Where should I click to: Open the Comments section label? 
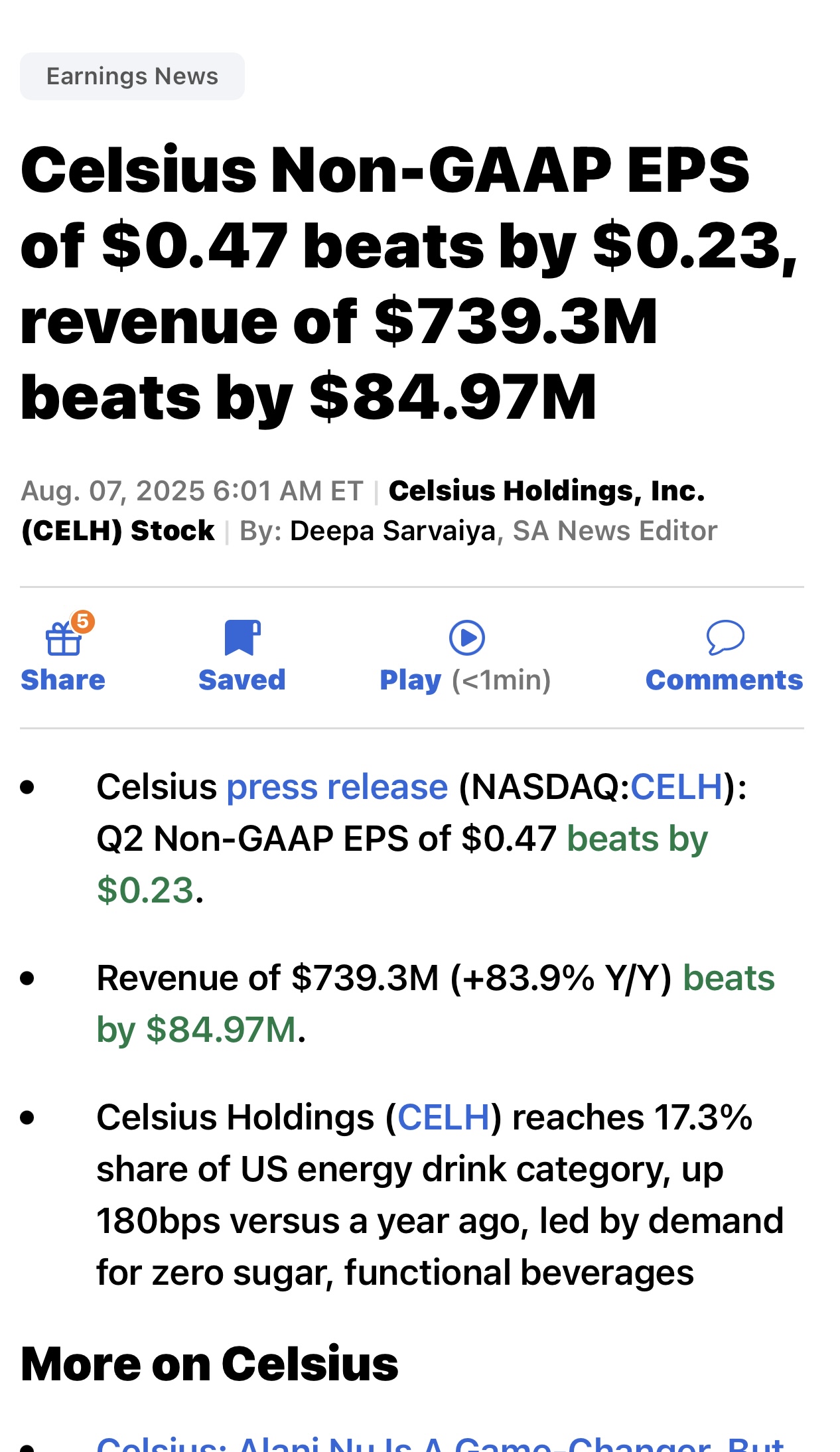725,680
